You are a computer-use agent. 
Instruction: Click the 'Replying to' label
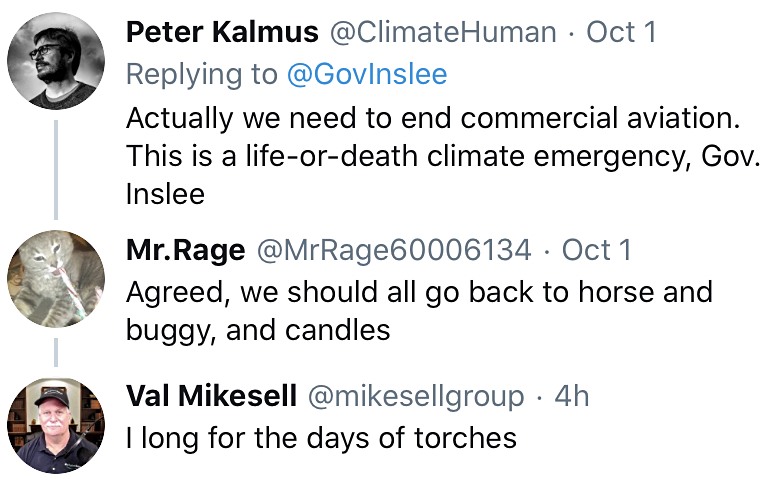click(203, 74)
